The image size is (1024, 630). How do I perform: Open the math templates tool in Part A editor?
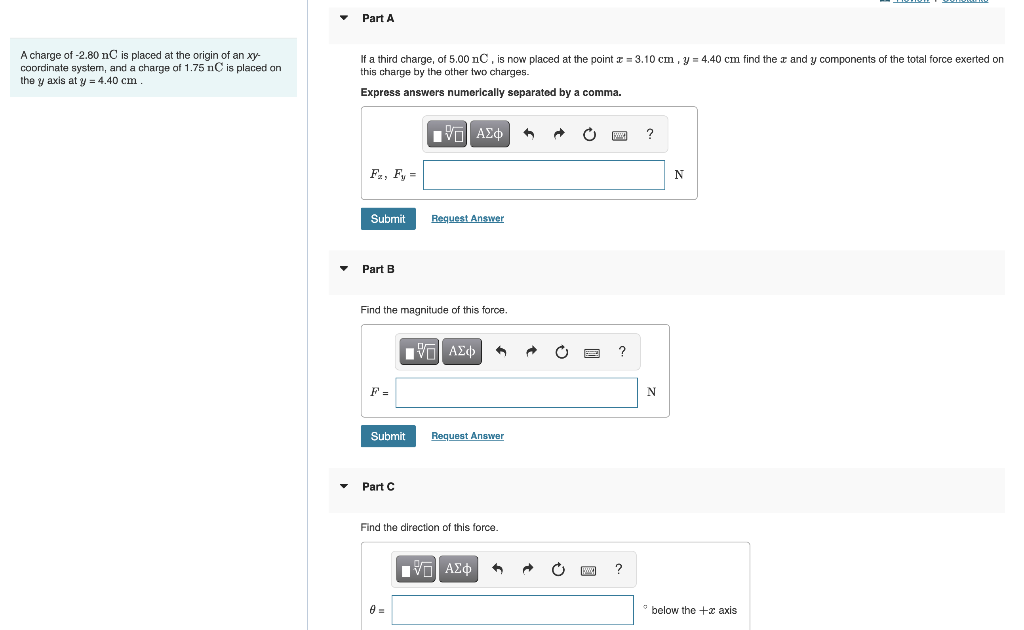coord(447,133)
